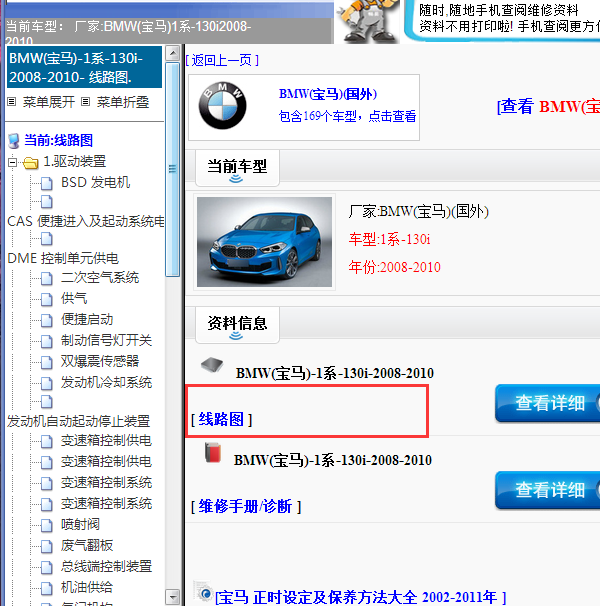Image resolution: width=600 pixels, height=606 pixels.
Task: Click 年份:2008-2010 text
Action: click(395, 267)
